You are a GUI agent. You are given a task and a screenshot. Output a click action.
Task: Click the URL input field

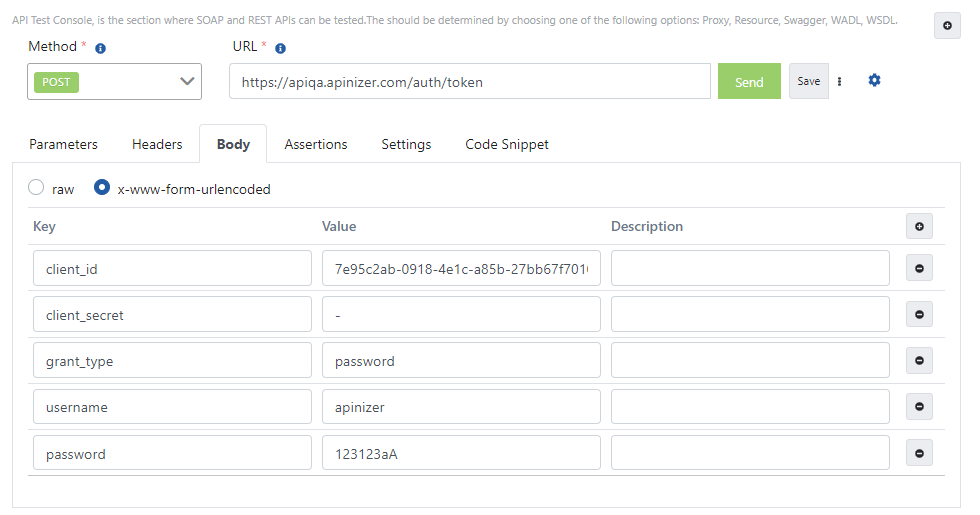[x=470, y=82]
